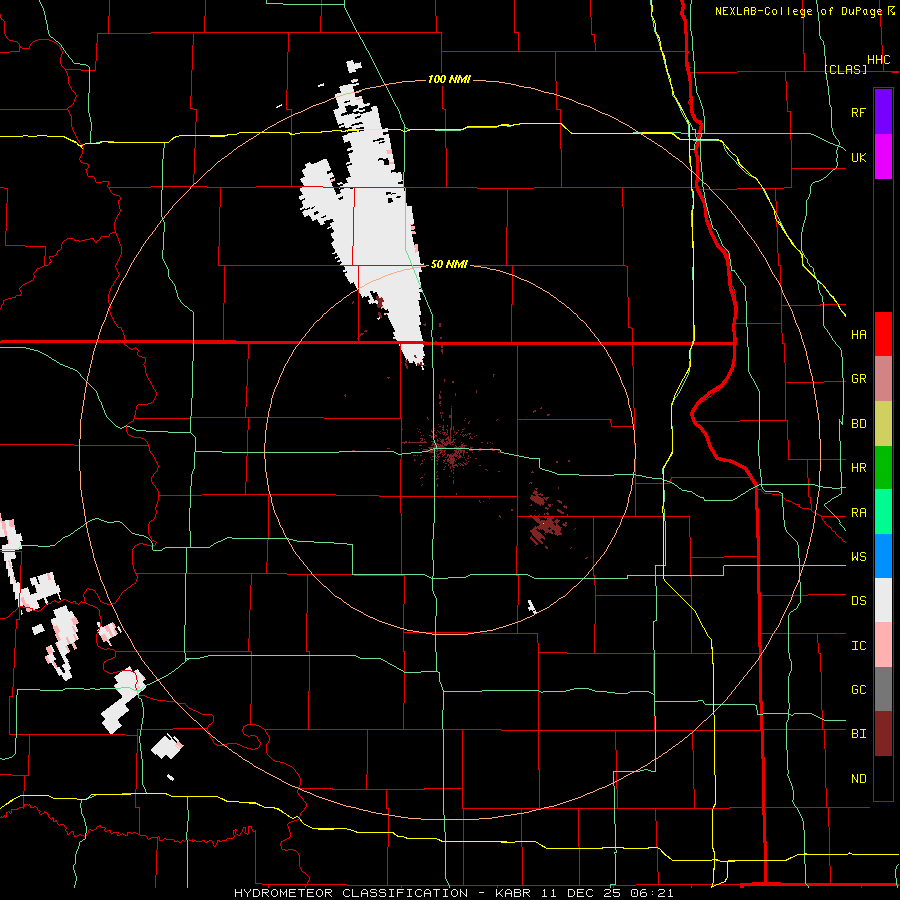Viewport: 900px width, 900px height.
Task: Click the IC pink legend swatch
Action: tap(883, 645)
